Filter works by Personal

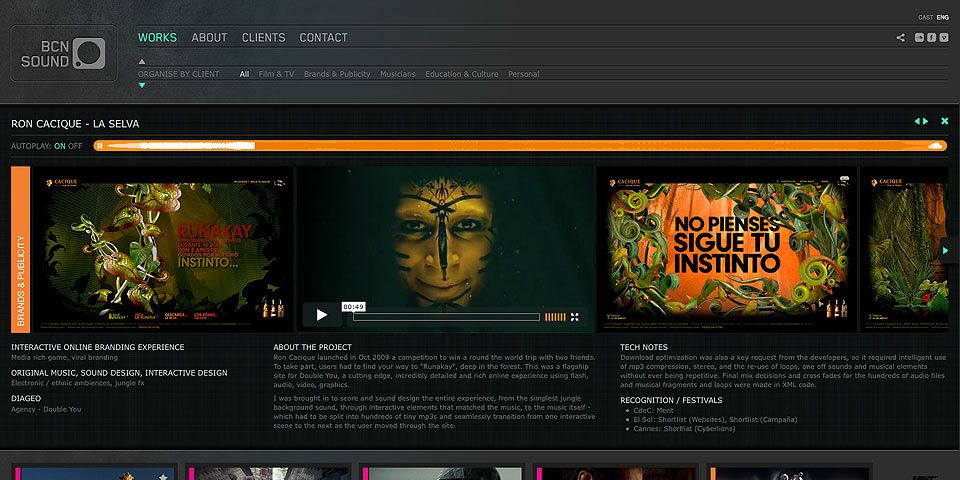tap(523, 74)
